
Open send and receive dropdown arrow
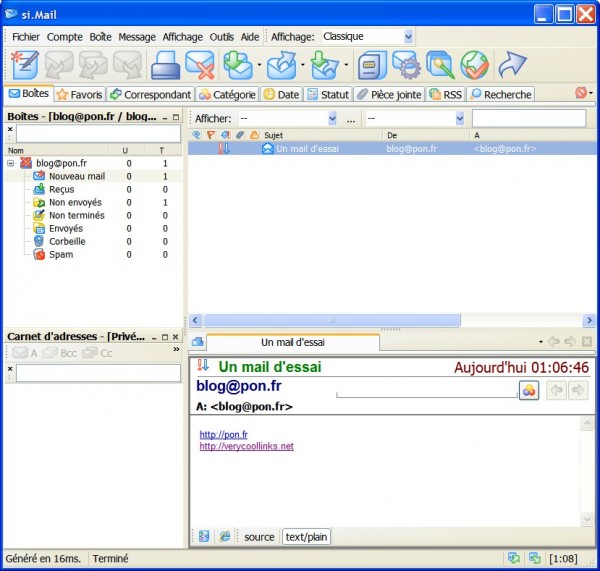pos(346,65)
